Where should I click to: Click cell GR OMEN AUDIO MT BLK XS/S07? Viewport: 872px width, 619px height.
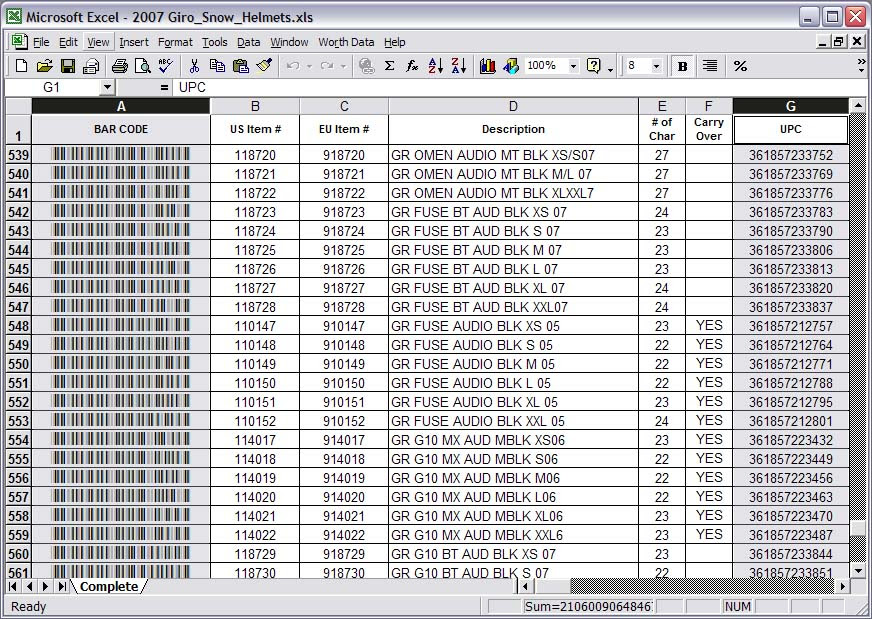click(x=513, y=155)
